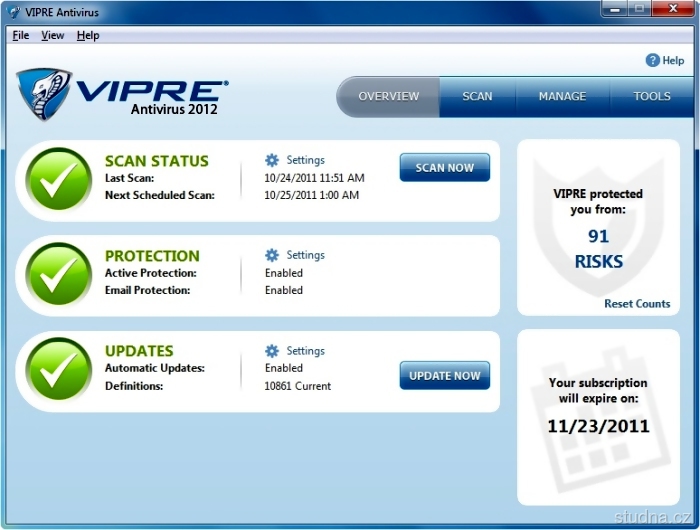Click the Next Scheduled Scan label

coord(160,195)
